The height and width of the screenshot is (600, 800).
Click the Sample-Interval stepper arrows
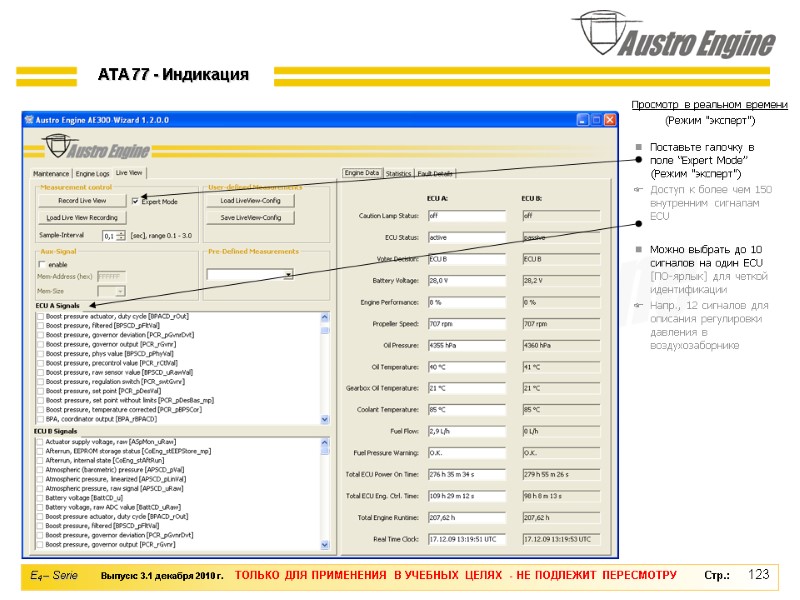pos(121,236)
